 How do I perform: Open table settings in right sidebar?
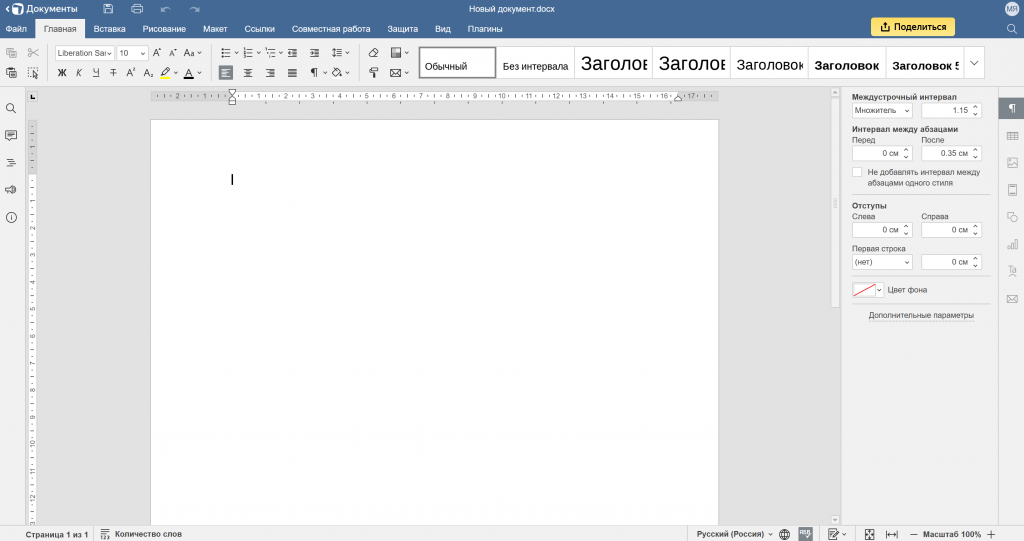[x=1012, y=136]
